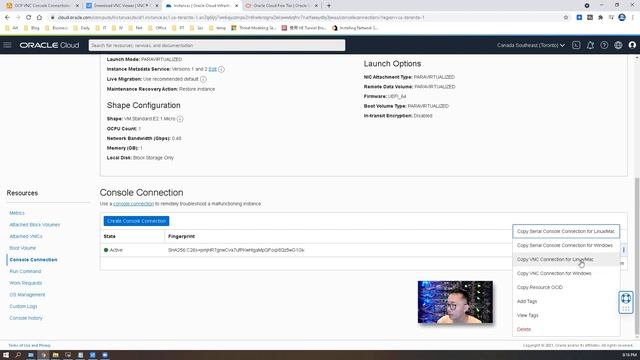Click the browser forward arrow

(18, 18)
